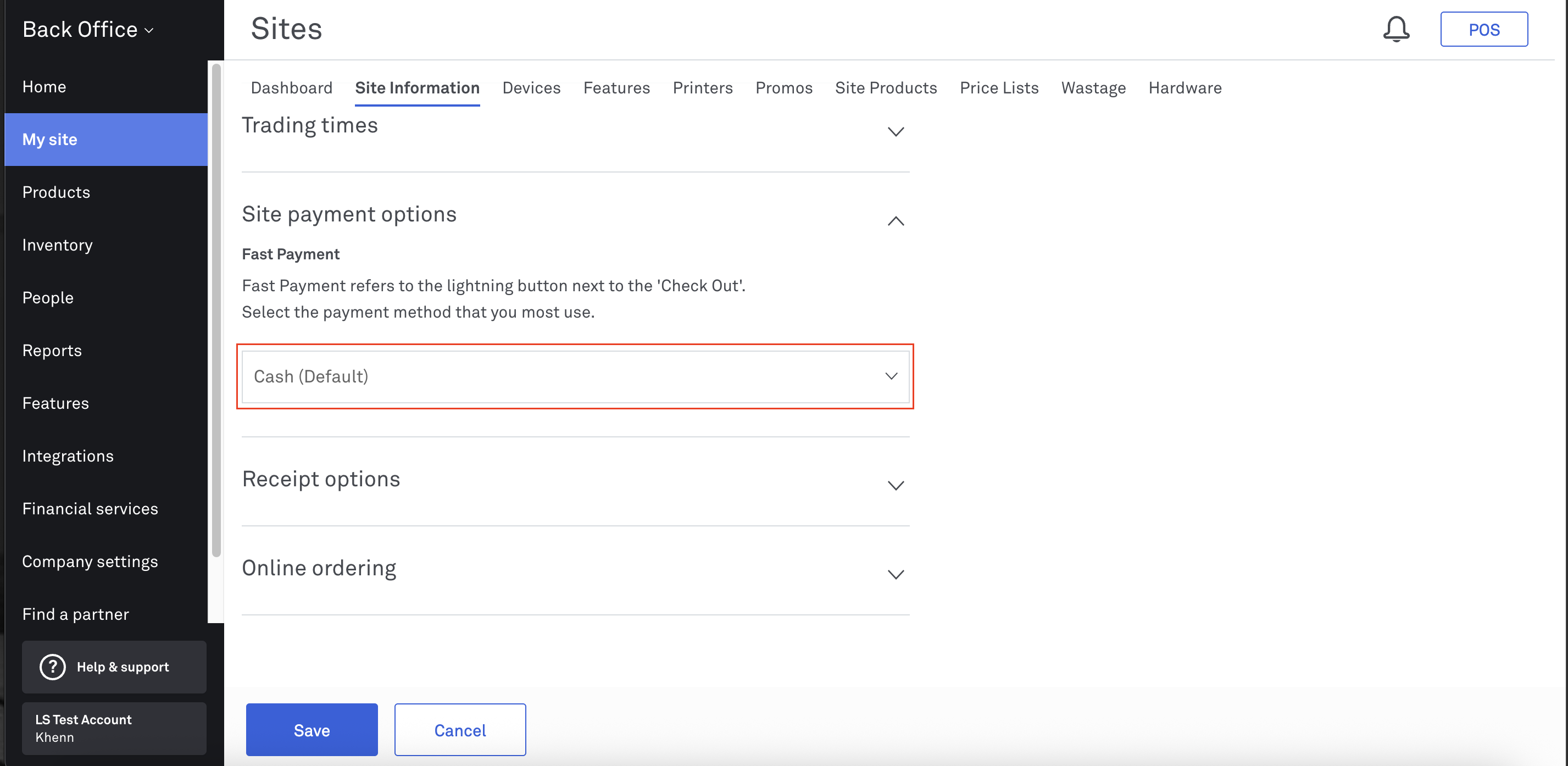
Task: Expand the Online ordering section
Action: 896,574
